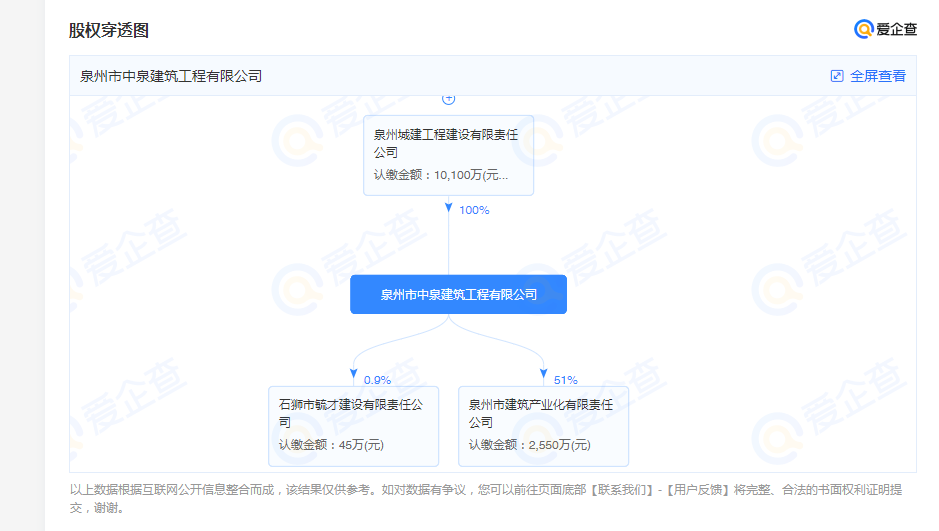Viewport: 939px width, 531px height.
Task: Open fullscreen view via 全屏查看
Action: [877, 76]
